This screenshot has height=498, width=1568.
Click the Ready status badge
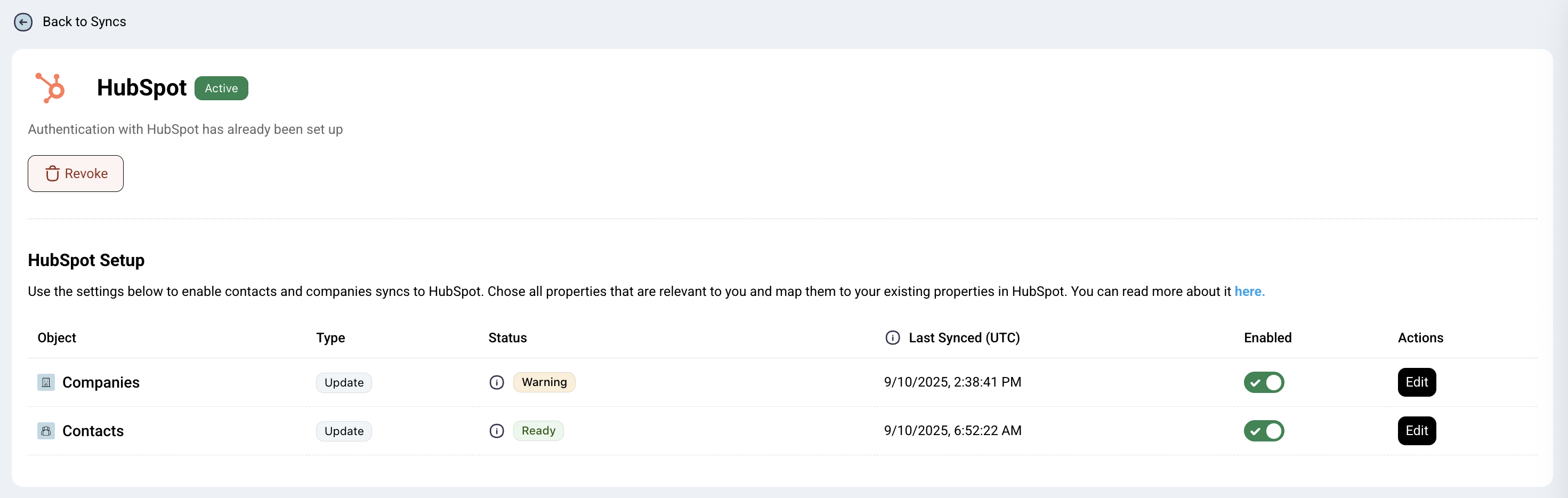point(538,431)
